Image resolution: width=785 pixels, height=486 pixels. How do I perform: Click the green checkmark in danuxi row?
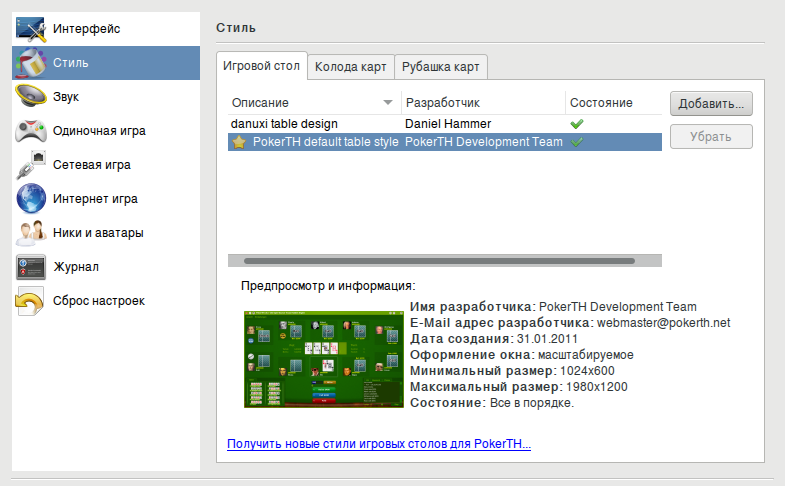[577, 124]
